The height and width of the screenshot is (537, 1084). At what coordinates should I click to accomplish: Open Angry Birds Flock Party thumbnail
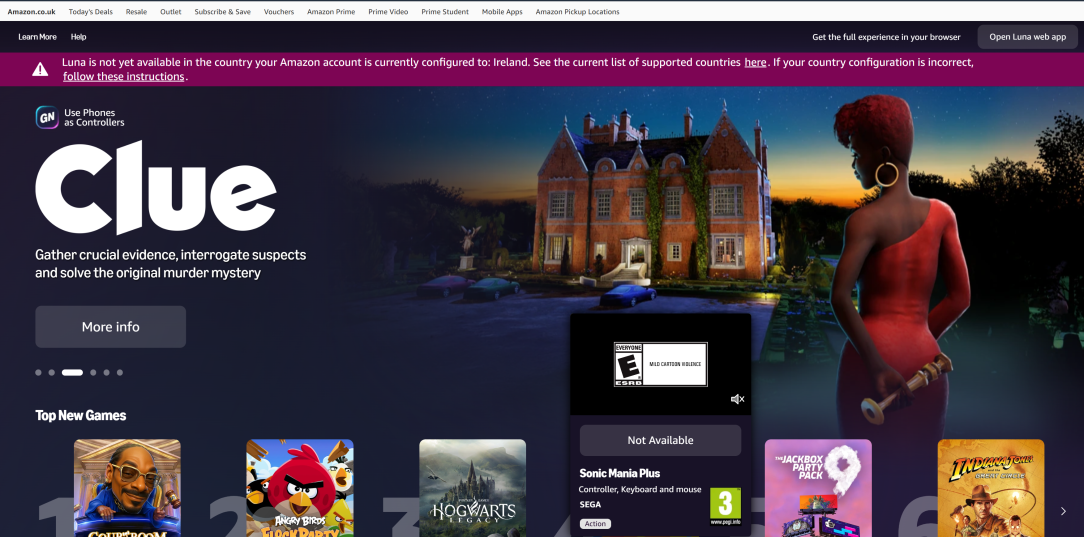(x=300, y=488)
